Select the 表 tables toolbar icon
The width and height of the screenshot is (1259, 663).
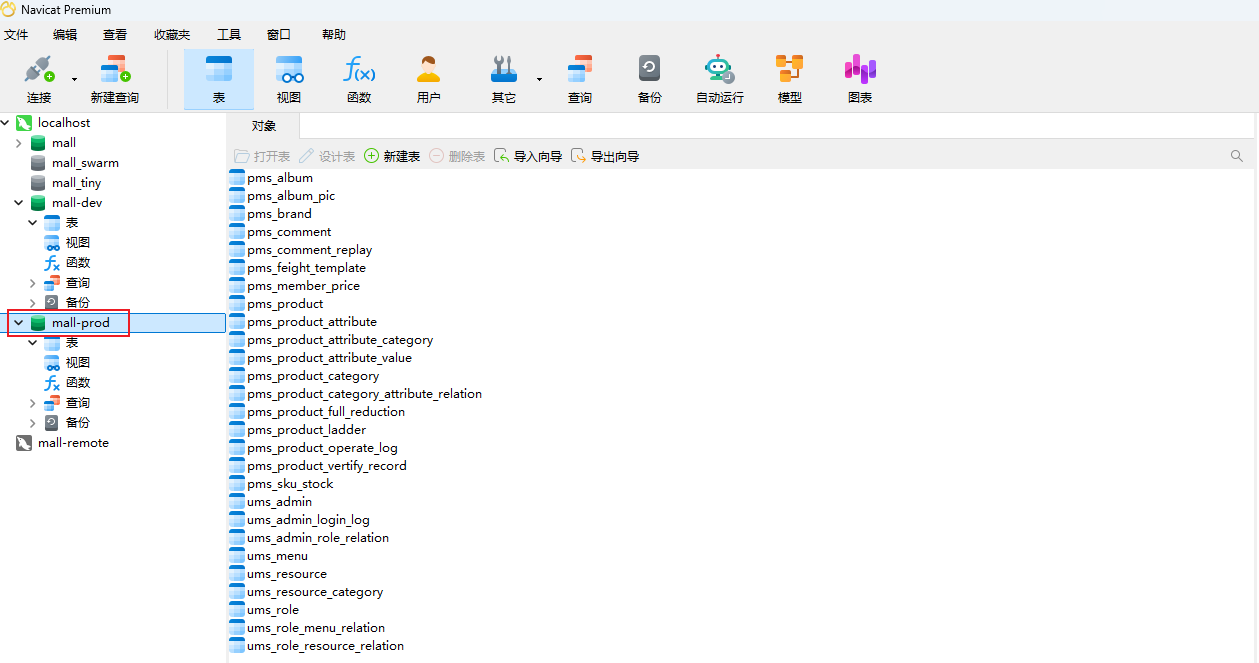(219, 79)
